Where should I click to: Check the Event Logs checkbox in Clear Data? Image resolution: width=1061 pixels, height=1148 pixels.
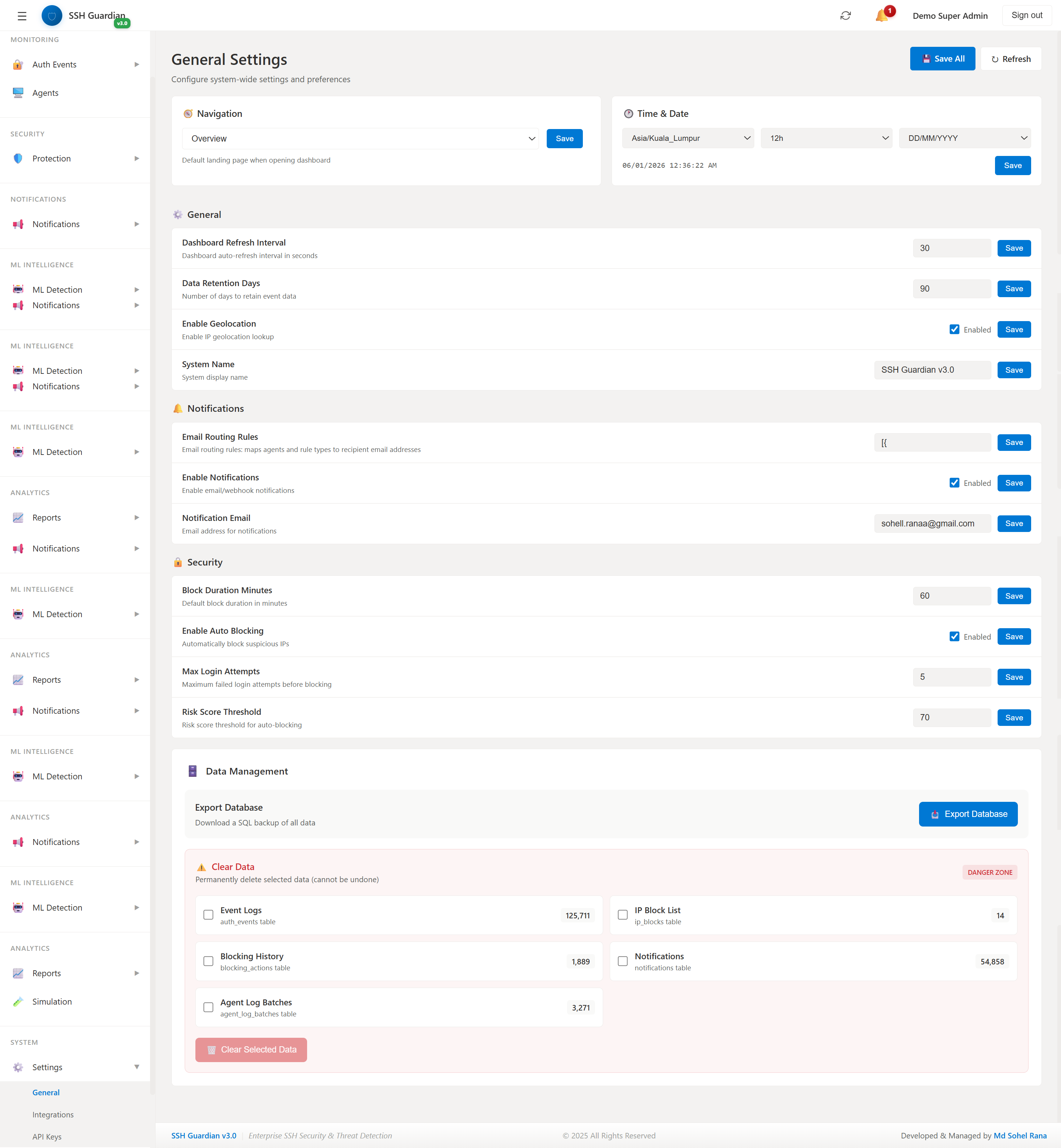click(208, 915)
